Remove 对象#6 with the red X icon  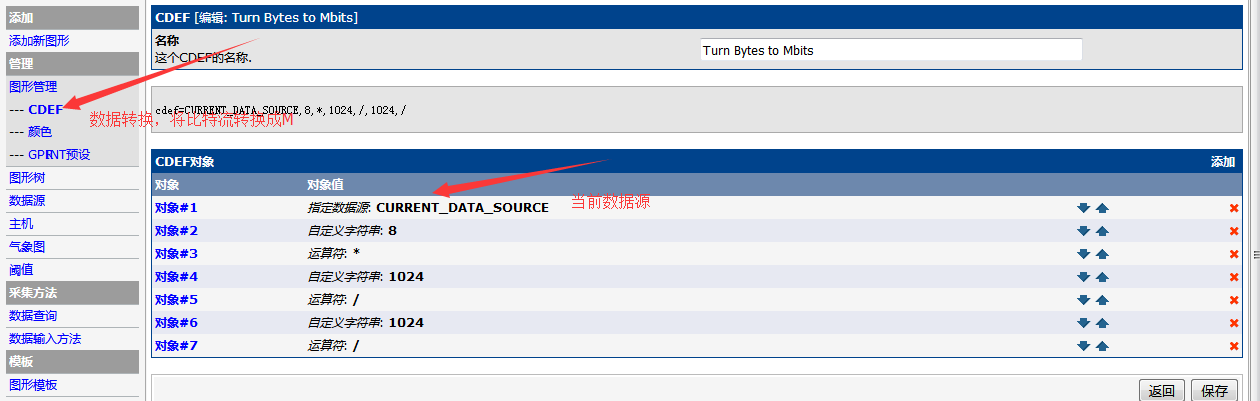pos(1234,323)
